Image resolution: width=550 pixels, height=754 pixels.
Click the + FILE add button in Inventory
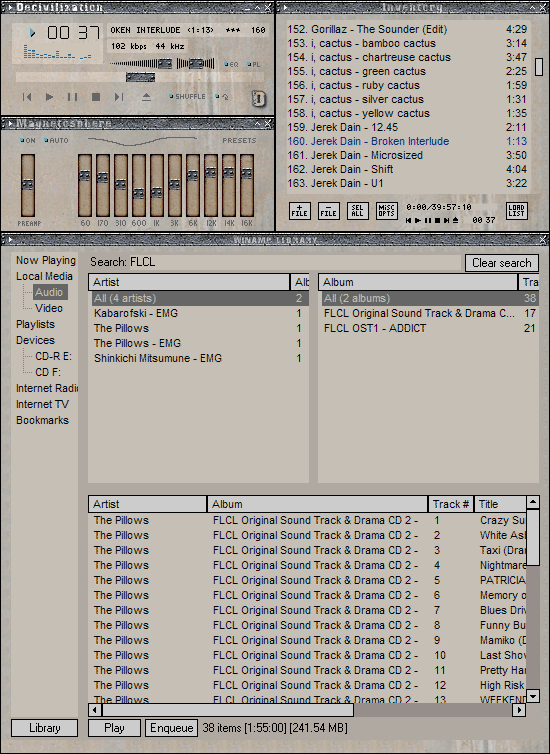300,211
